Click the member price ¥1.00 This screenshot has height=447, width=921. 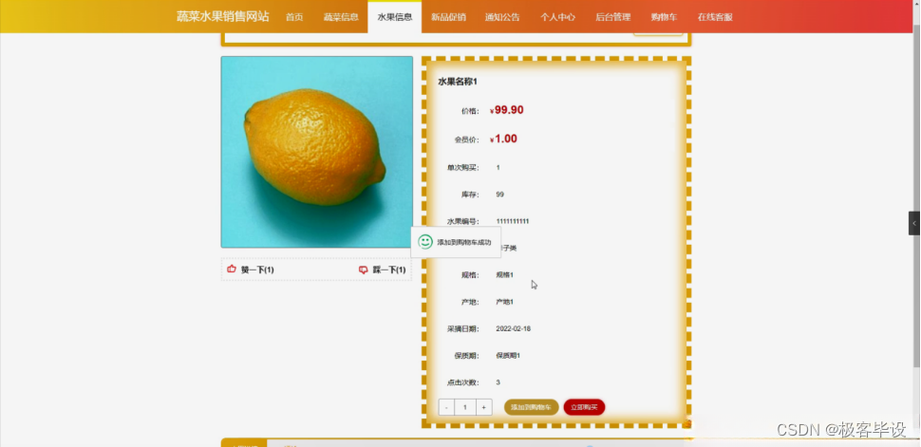[x=503, y=139]
